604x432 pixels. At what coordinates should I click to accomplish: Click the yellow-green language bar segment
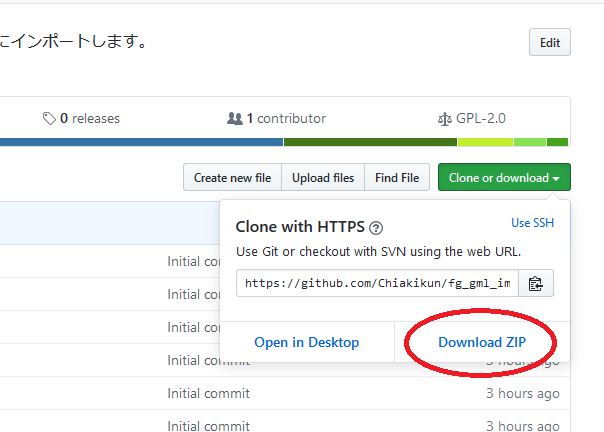(x=485, y=142)
